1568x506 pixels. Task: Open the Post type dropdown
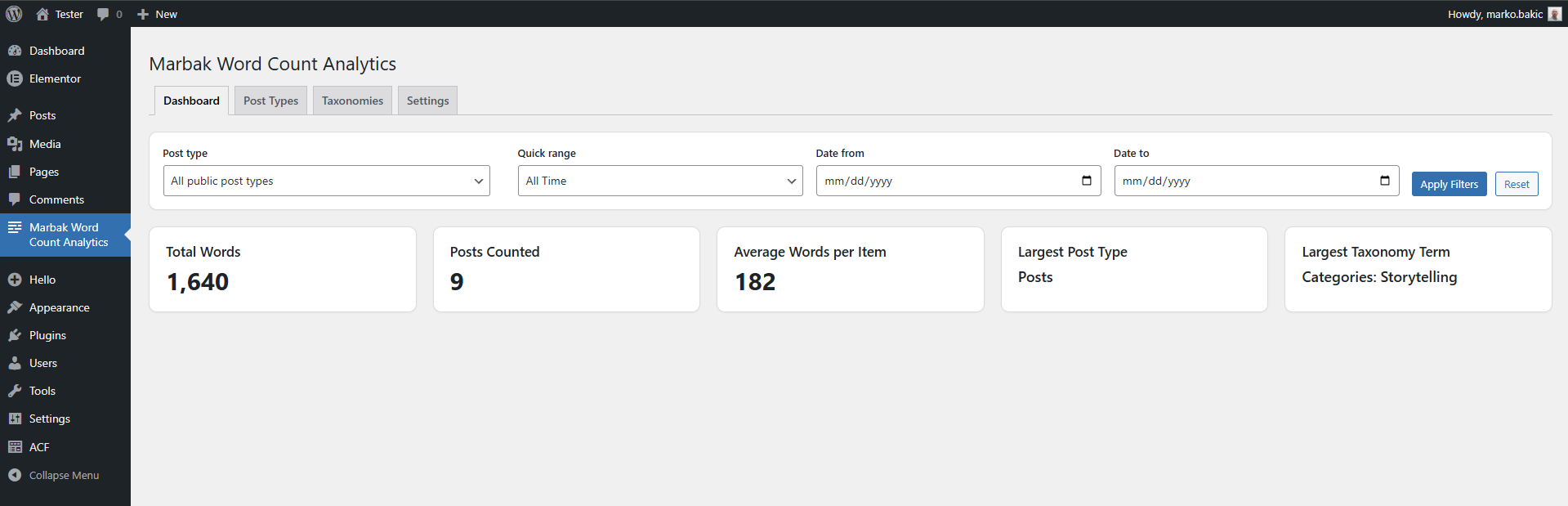[326, 181]
